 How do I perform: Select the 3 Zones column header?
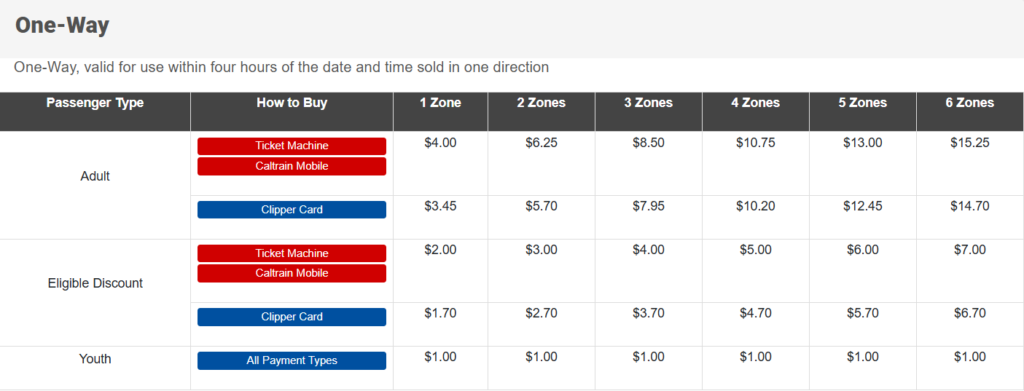(648, 103)
